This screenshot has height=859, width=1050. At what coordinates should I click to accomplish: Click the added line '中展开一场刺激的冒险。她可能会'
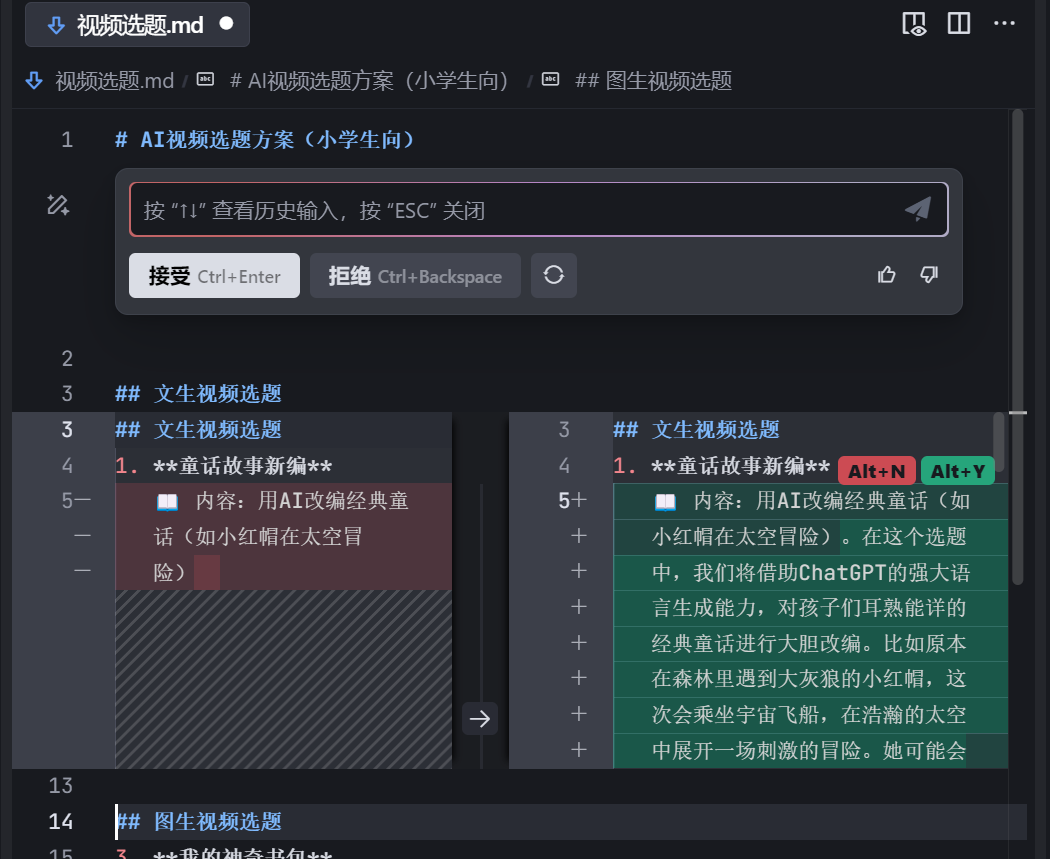pyautogui.click(x=809, y=751)
